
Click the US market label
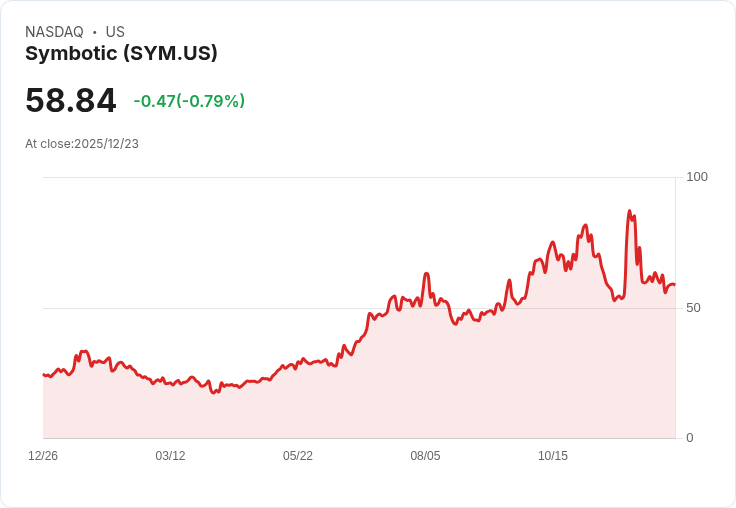pyautogui.click(x=115, y=32)
